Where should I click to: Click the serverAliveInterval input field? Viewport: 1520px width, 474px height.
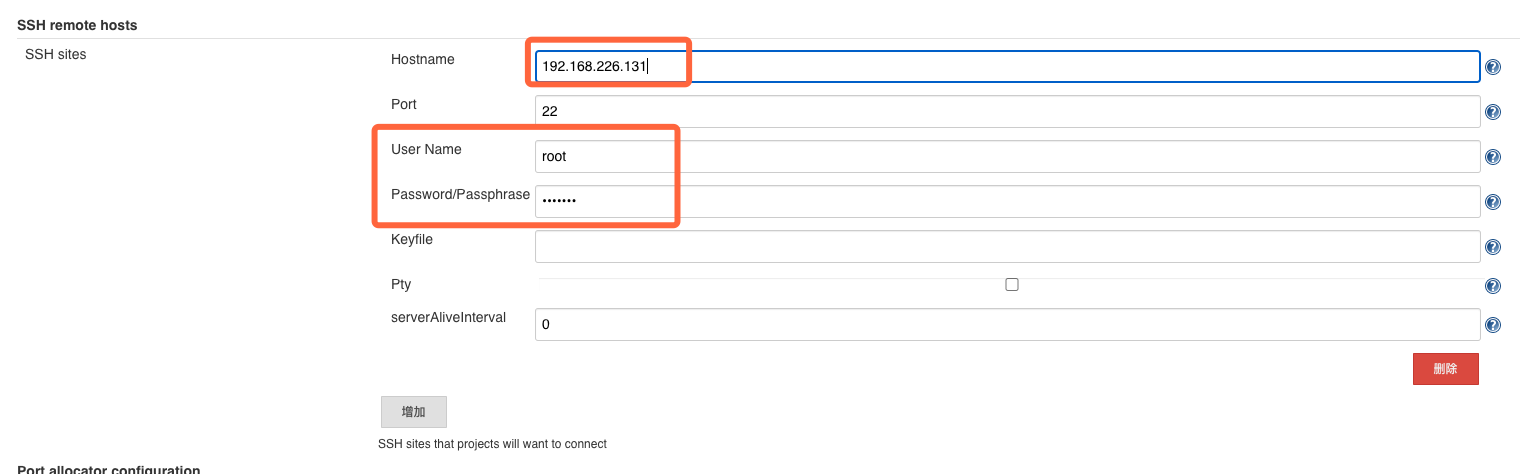[1007, 325]
